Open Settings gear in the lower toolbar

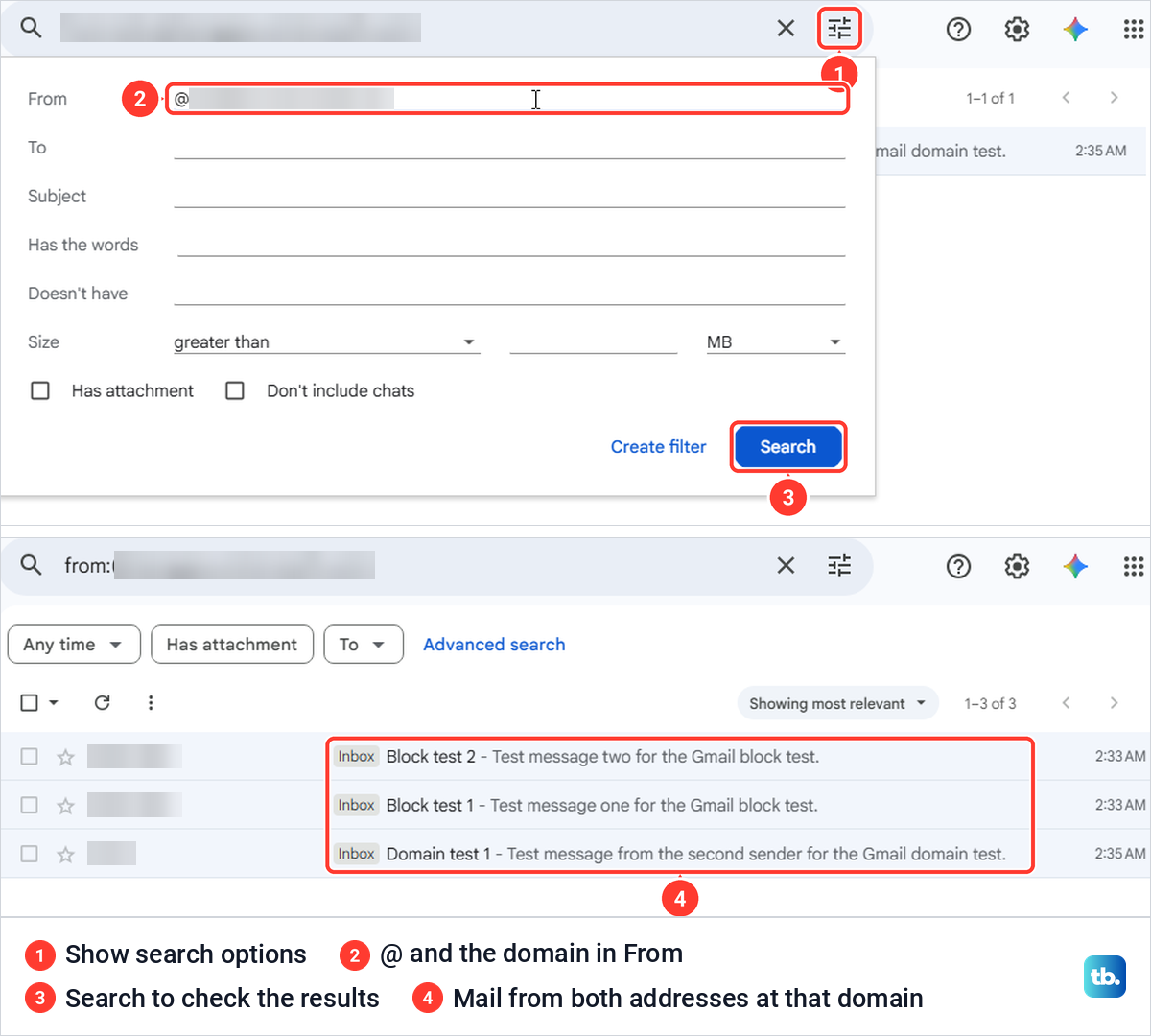[x=1017, y=567]
